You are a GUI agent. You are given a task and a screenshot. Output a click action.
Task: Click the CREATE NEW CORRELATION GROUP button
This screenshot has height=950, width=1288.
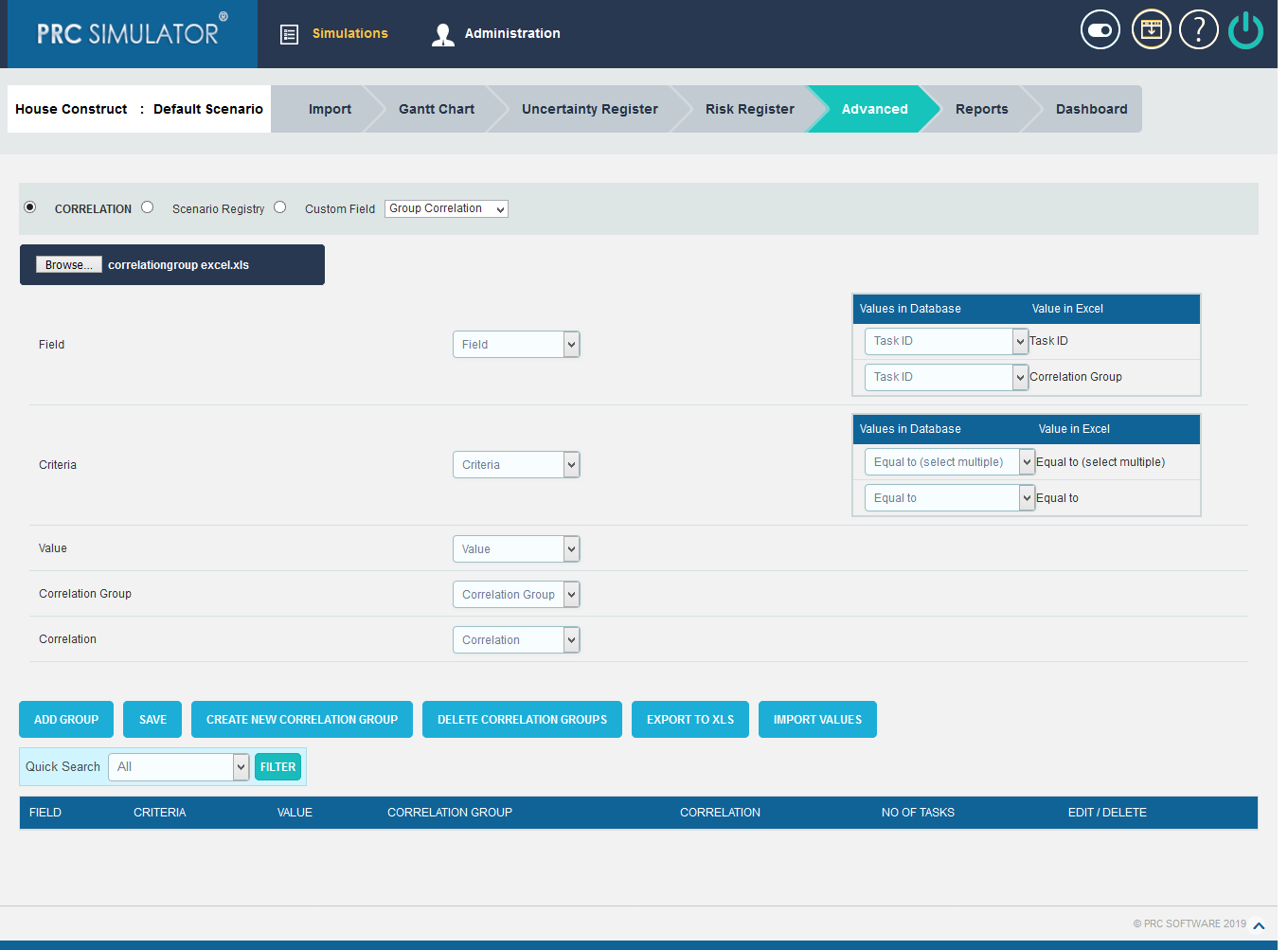click(x=301, y=719)
